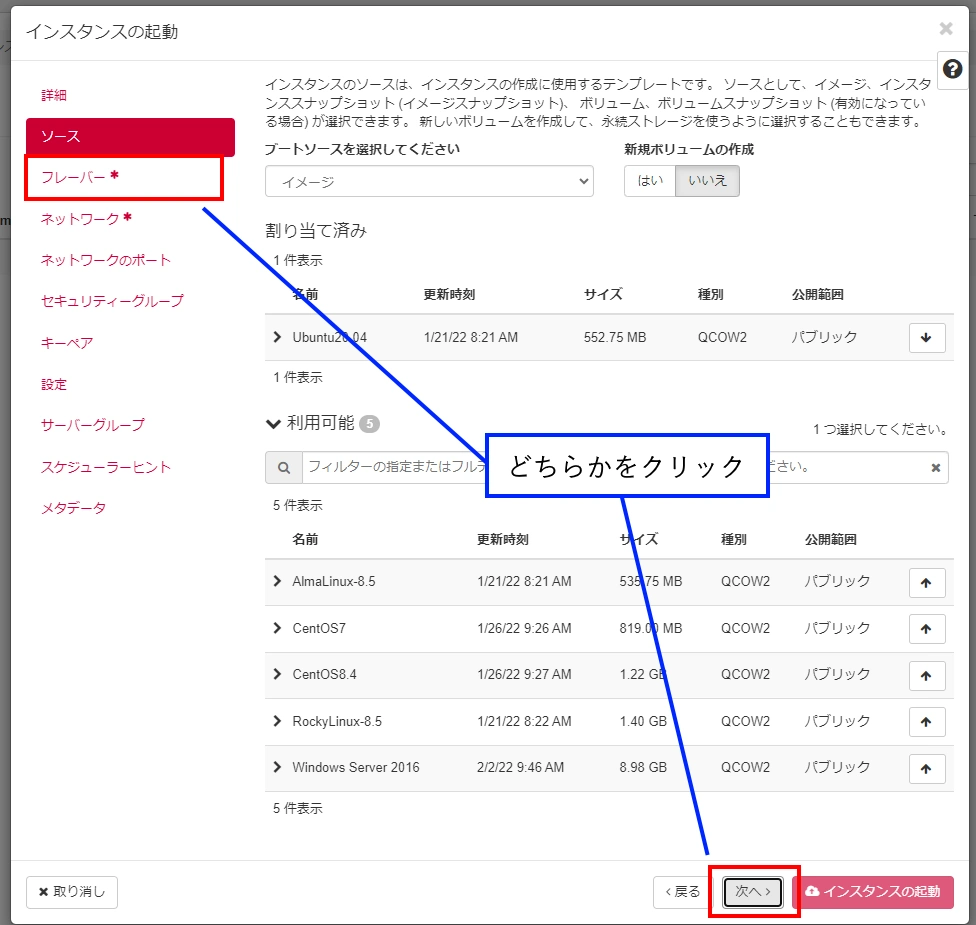Allocate AlmaLinux-8.5 using its up arrow
The width and height of the screenshot is (976, 925).
pyautogui.click(x=926, y=582)
